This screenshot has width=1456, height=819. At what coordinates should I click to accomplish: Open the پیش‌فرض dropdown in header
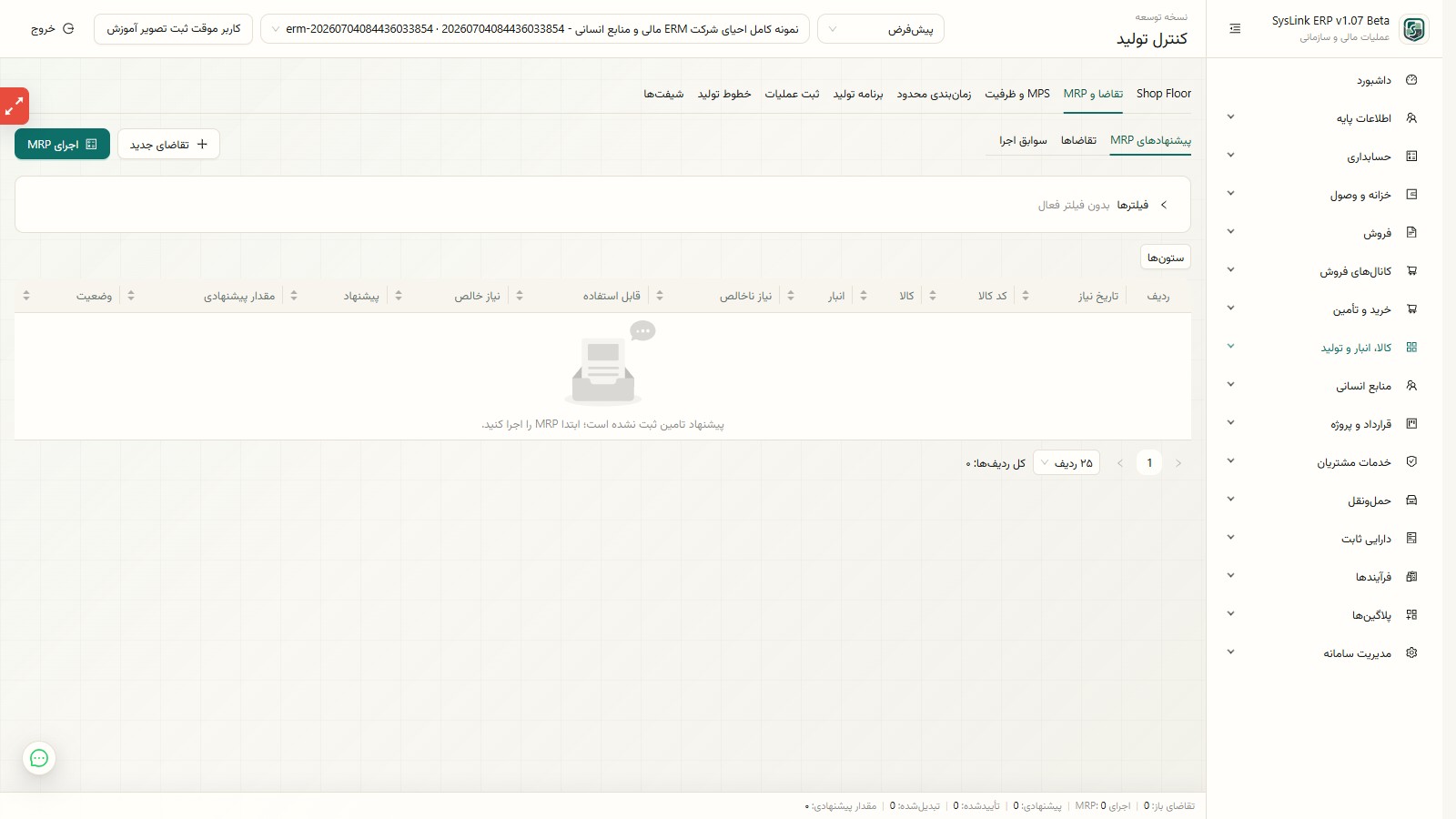coord(881,29)
